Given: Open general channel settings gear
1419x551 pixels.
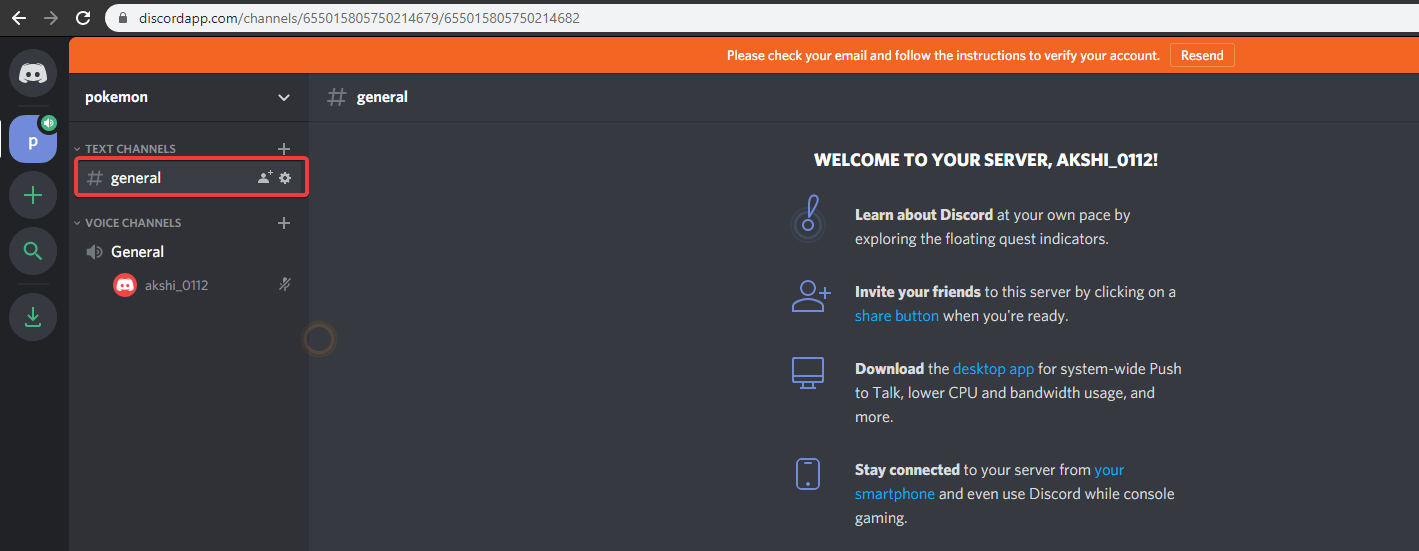Looking at the screenshot, I should (285, 178).
